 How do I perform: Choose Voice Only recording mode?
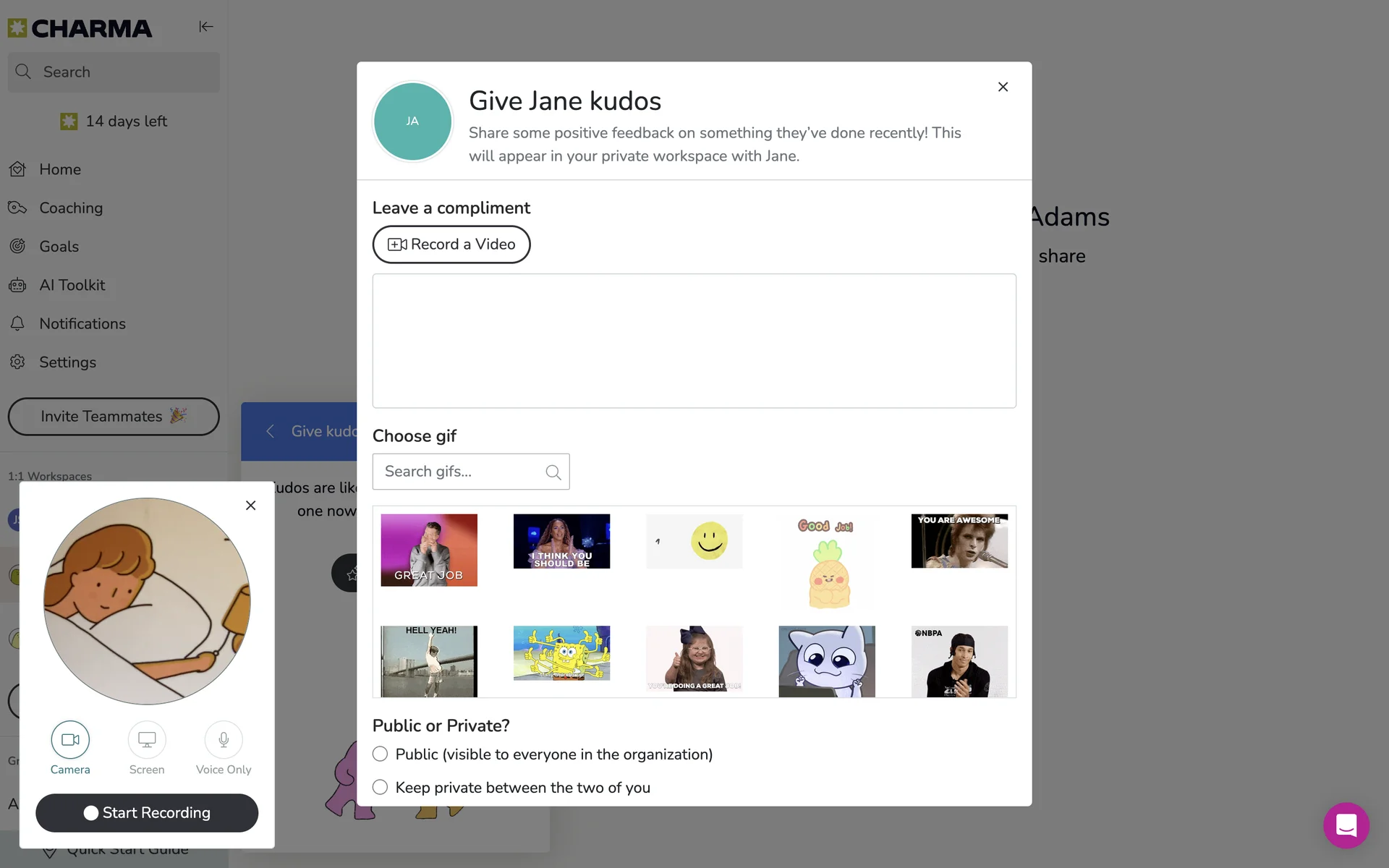224,739
